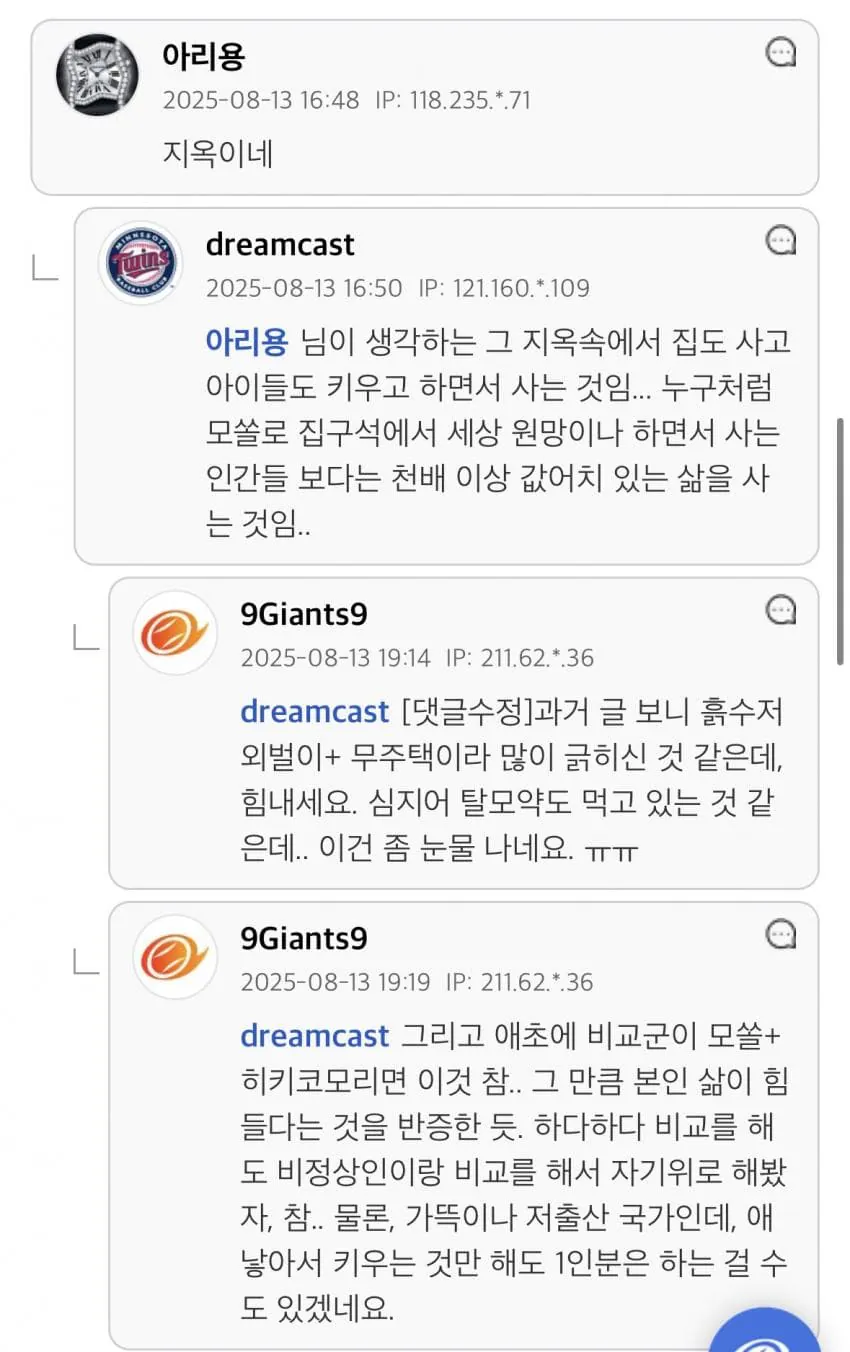Screen dimensions: 850x1352
Task: Click the dreamcast mention before [댓글수정]
Action: tap(314, 712)
